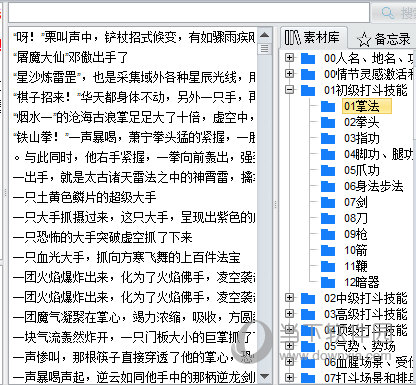Viewport: 416px width, 385px height.
Task: Select the line starting '一只大手抓摄过来'
Action: [134, 217]
